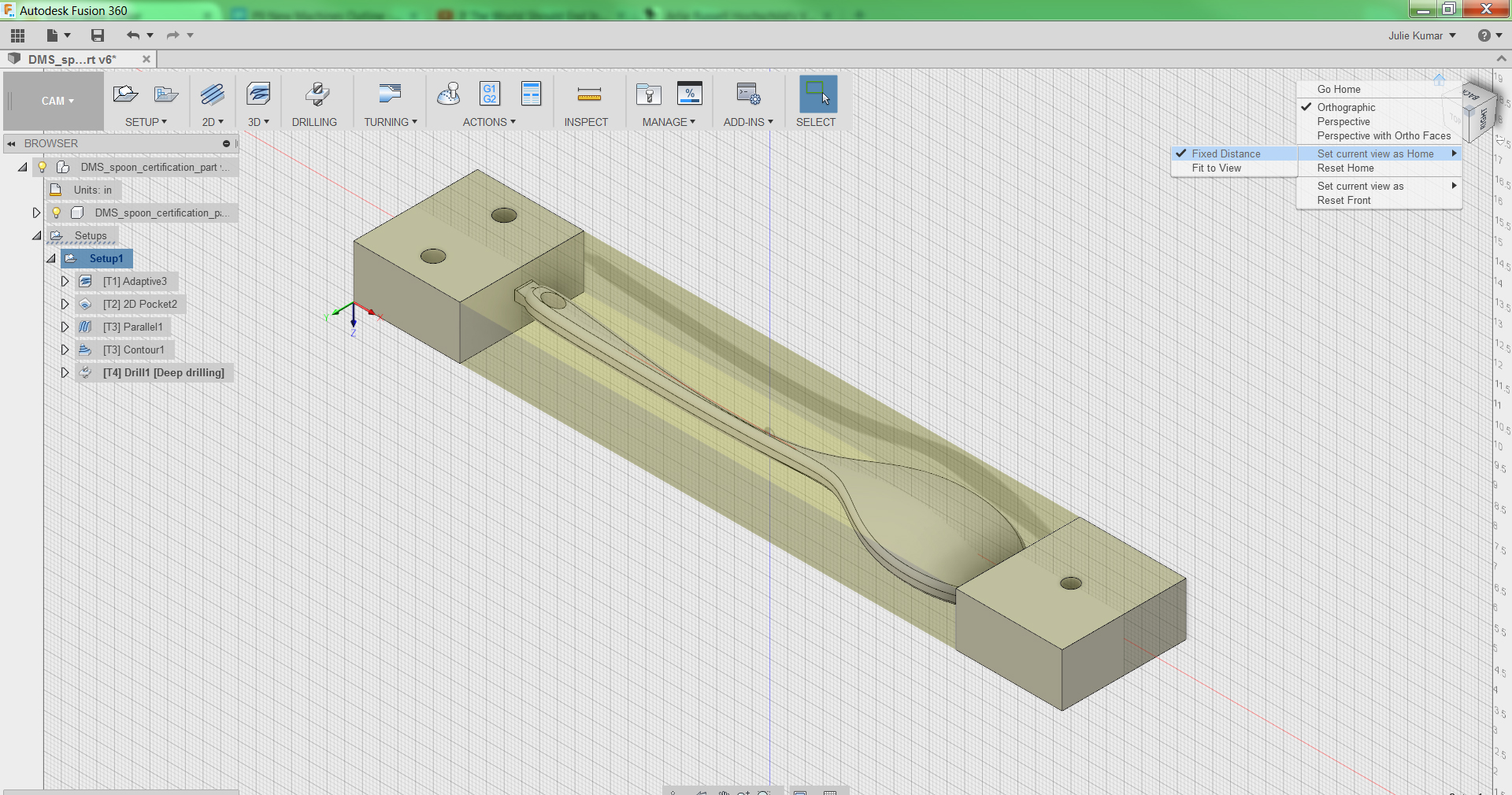
Task: Expand the [T1] Adaptive3 tree node
Action: 65,281
